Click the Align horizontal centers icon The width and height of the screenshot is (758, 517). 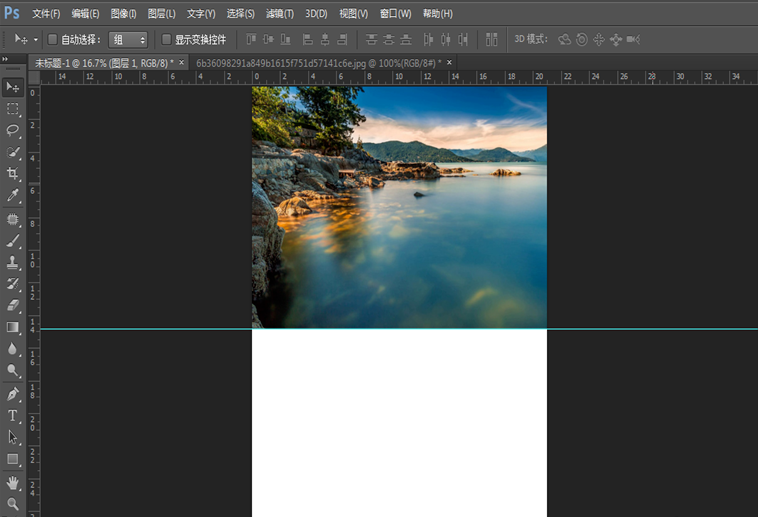[325, 39]
